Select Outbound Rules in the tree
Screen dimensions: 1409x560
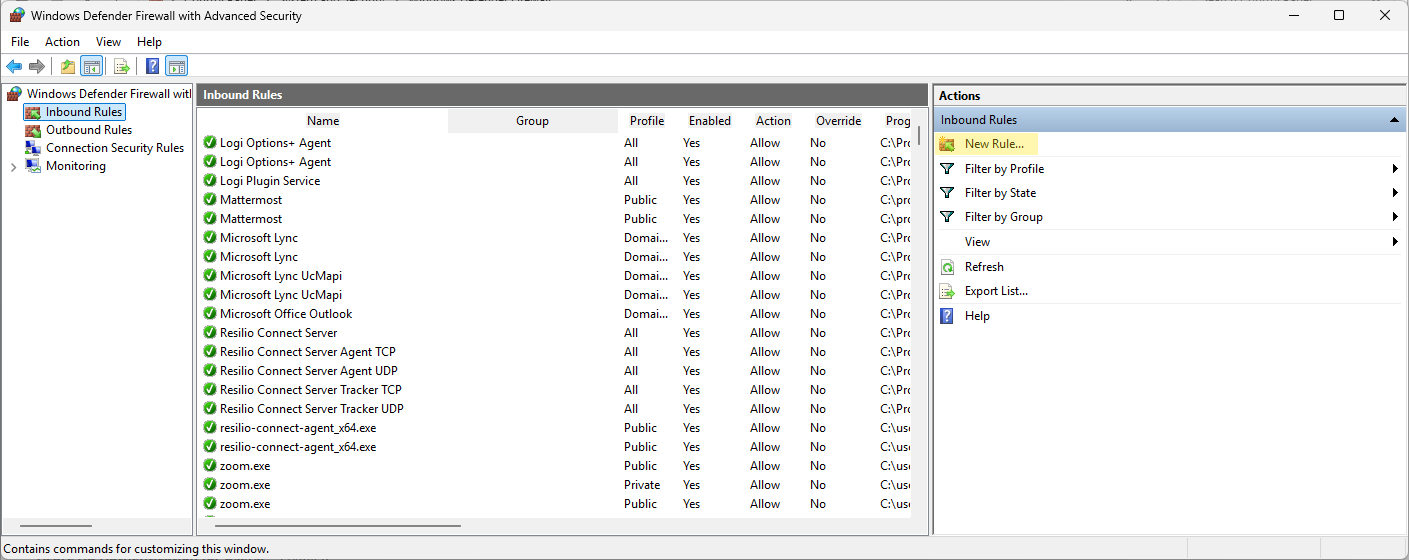(88, 130)
